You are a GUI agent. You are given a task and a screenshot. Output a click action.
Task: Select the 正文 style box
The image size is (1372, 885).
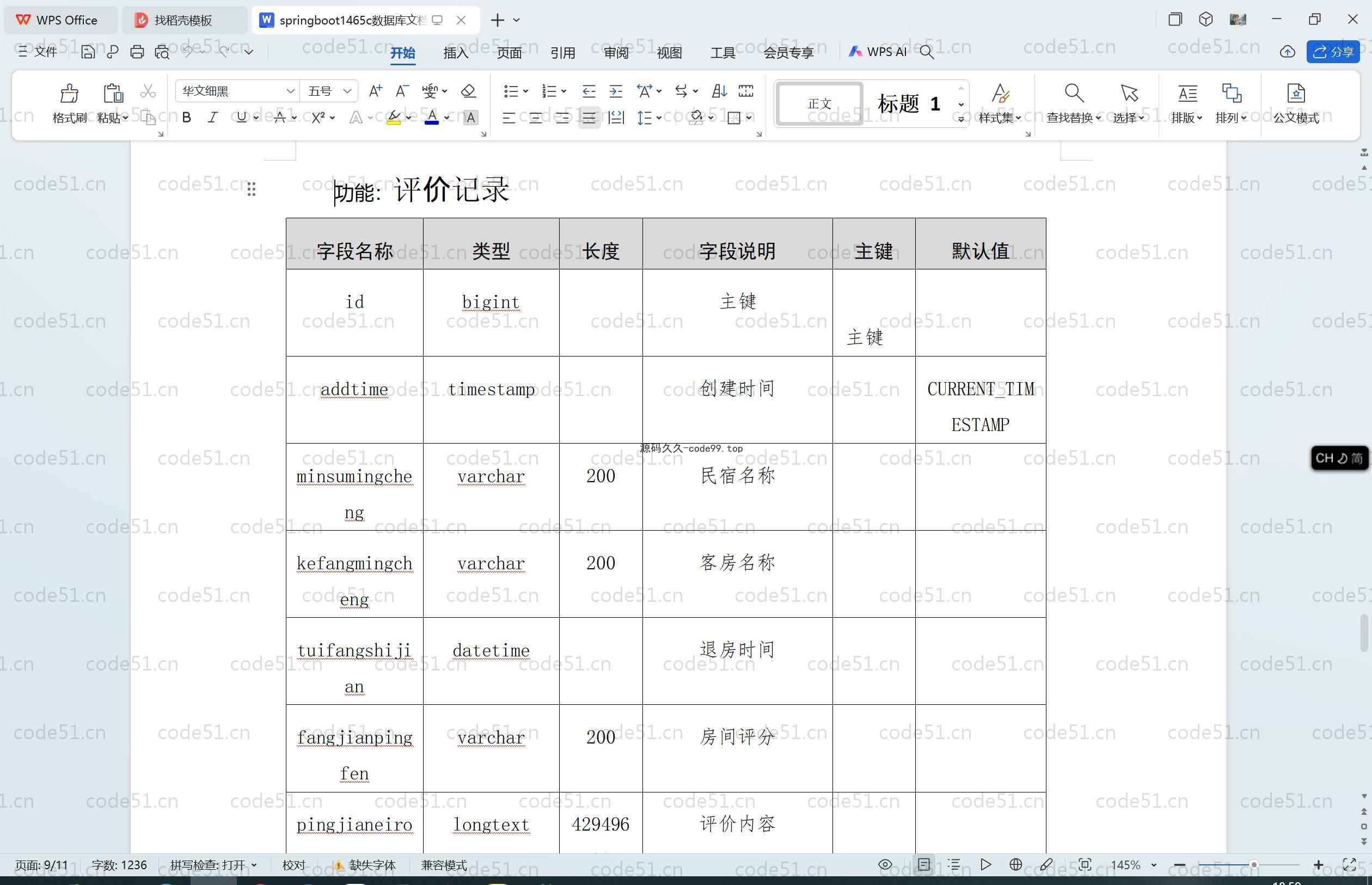pyautogui.click(x=819, y=103)
